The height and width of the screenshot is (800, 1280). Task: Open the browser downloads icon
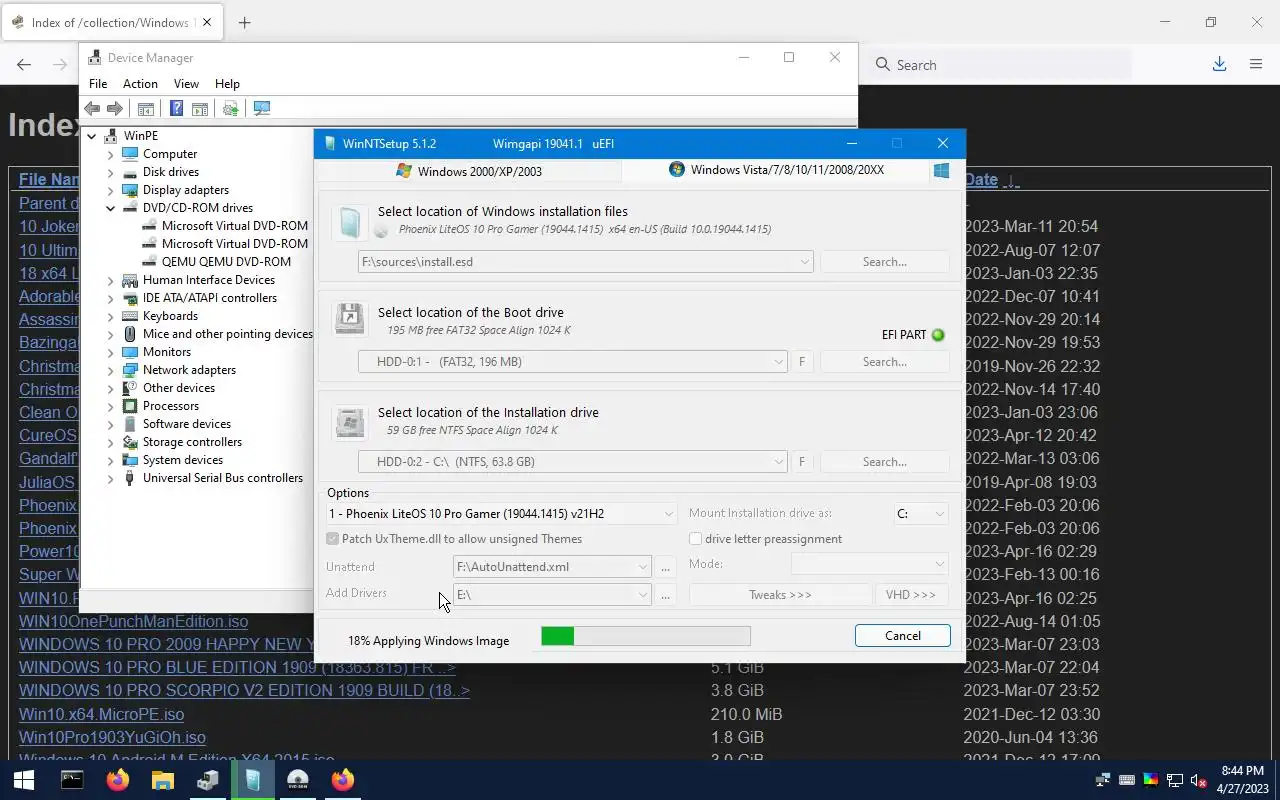(1219, 64)
